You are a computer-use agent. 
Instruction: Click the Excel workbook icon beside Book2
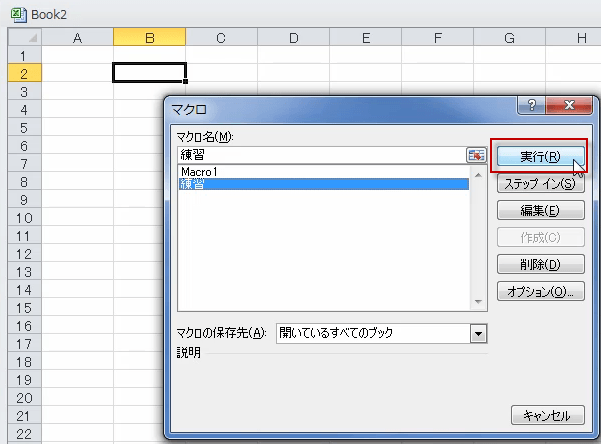coord(18,15)
